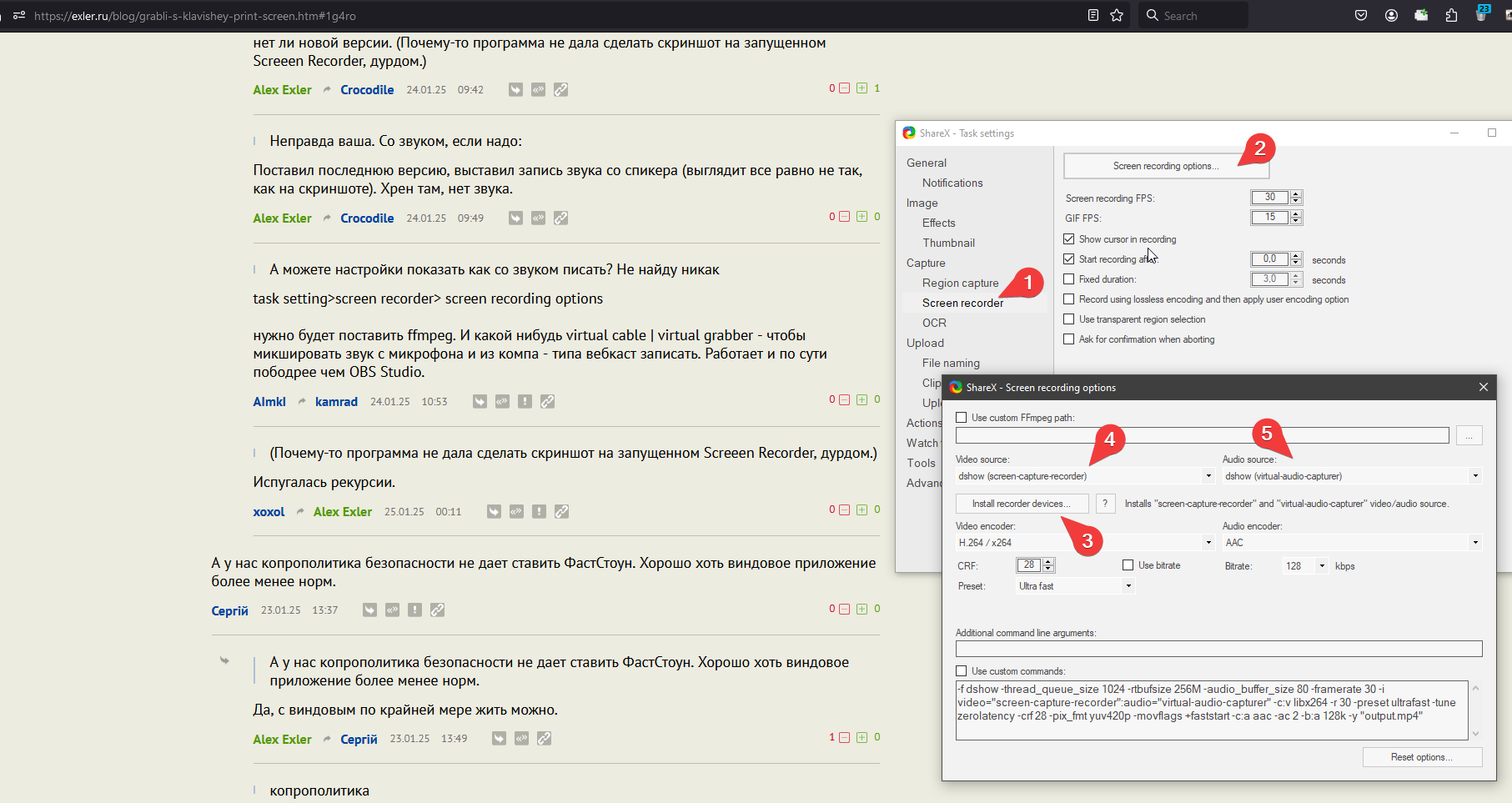Open the Pocket save icon
1512x803 pixels.
[1361, 15]
